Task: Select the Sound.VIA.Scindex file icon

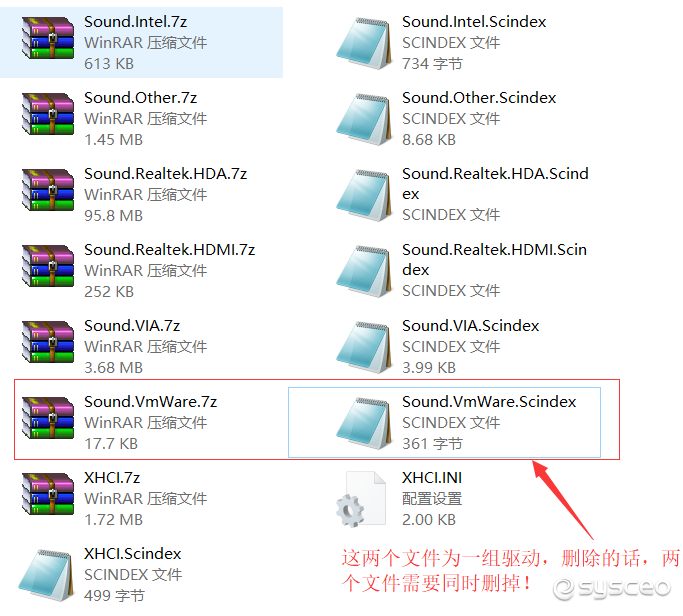Action: pos(364,347)
